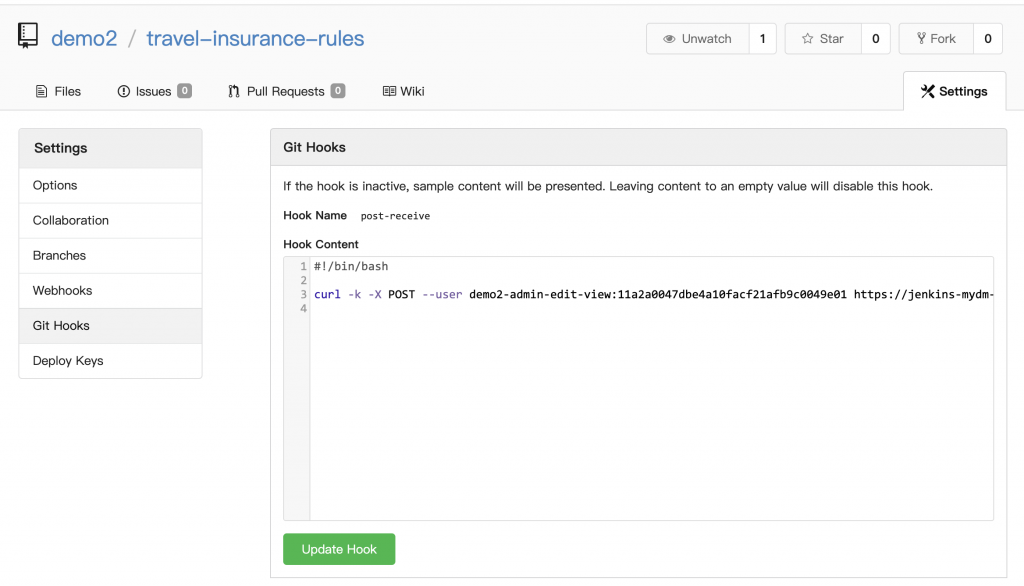
Task: Go to the Pull Requests tab
Action: coord(286,91)
